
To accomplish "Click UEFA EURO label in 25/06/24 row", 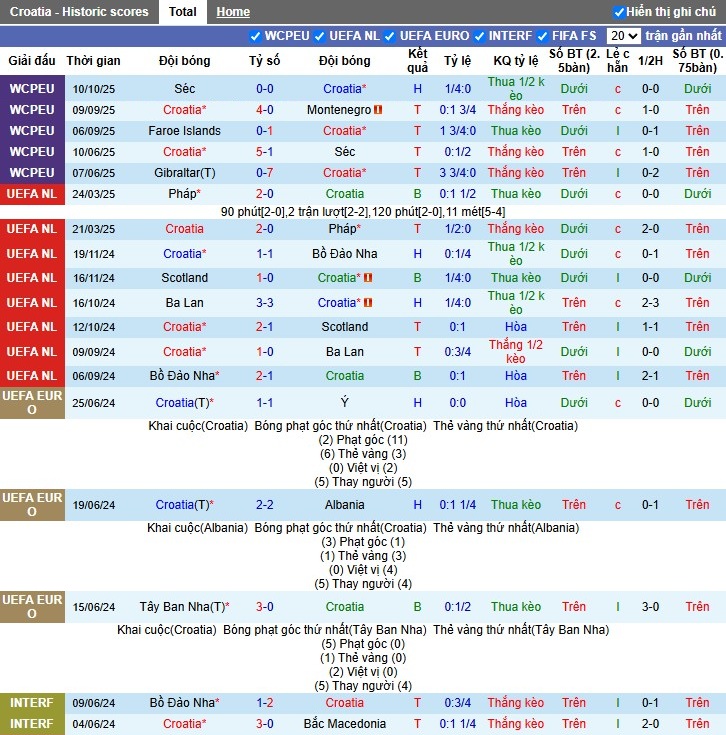I will tap(32, 402).
